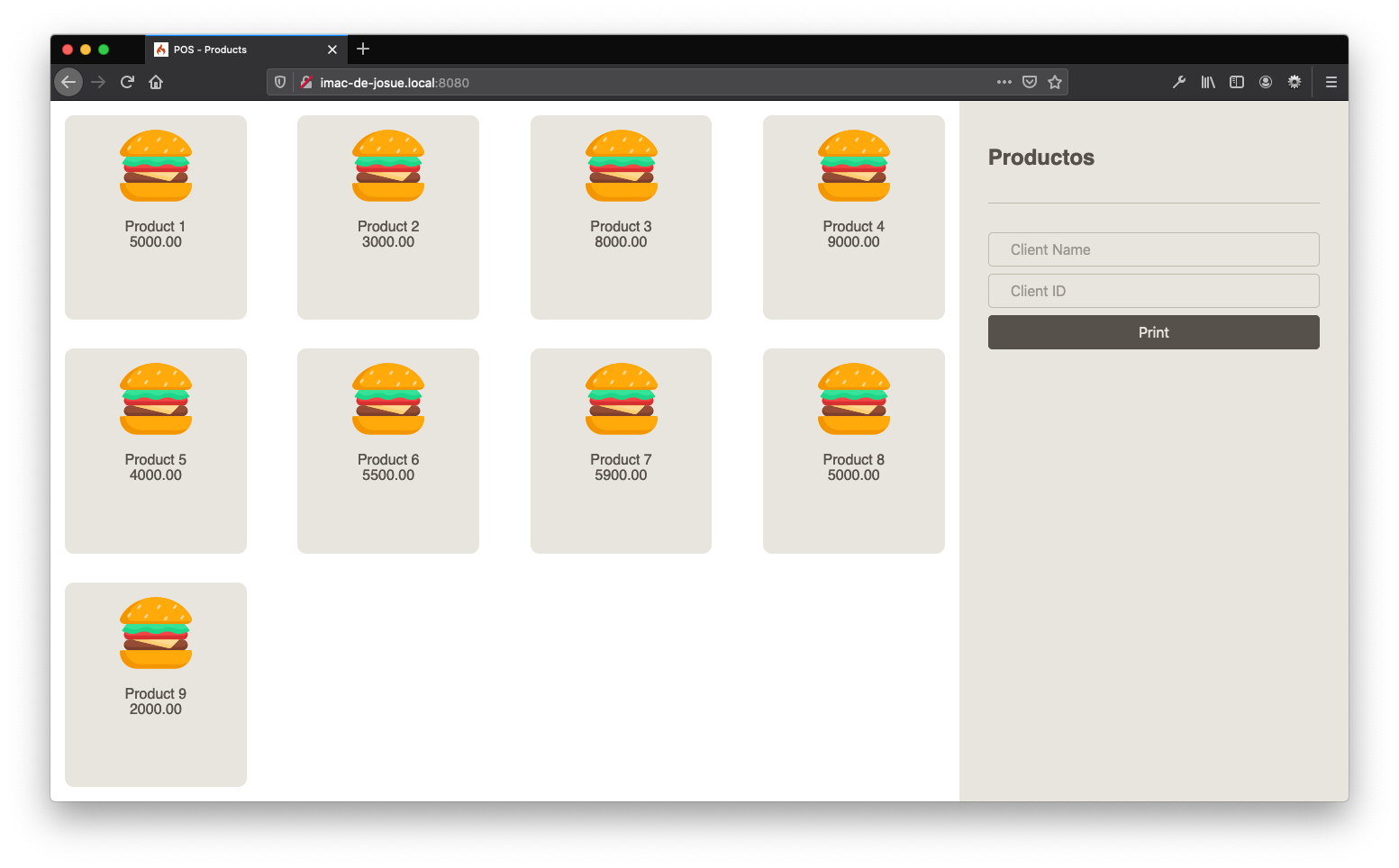Click the tracking protection shield icon
Image resolution: width=1399 pixels, height=868 pixels.
point(279,81)
